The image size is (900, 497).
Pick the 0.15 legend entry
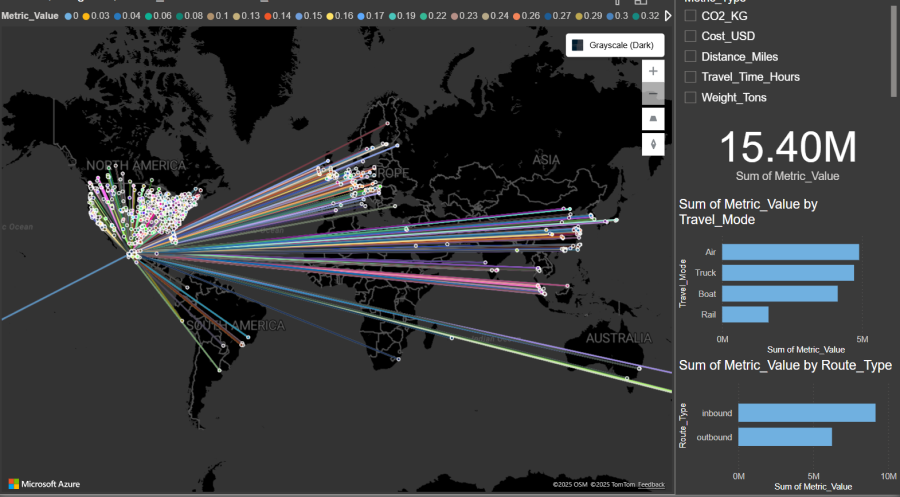coord(309,16)
